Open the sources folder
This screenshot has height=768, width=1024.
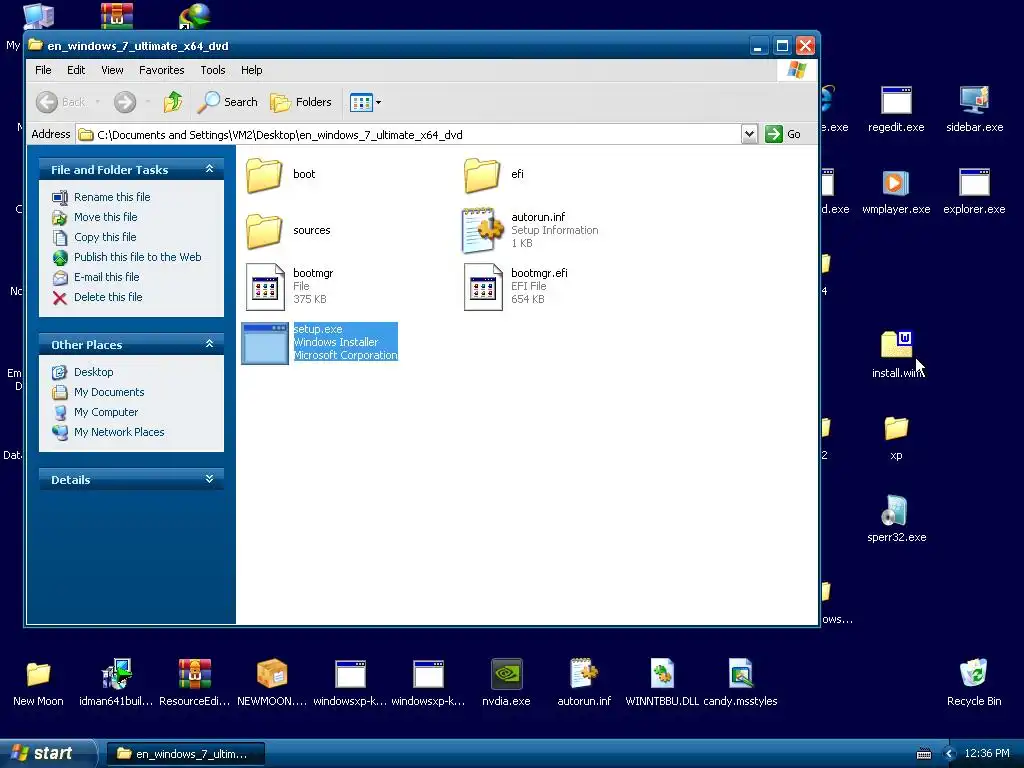pos(264,231)
